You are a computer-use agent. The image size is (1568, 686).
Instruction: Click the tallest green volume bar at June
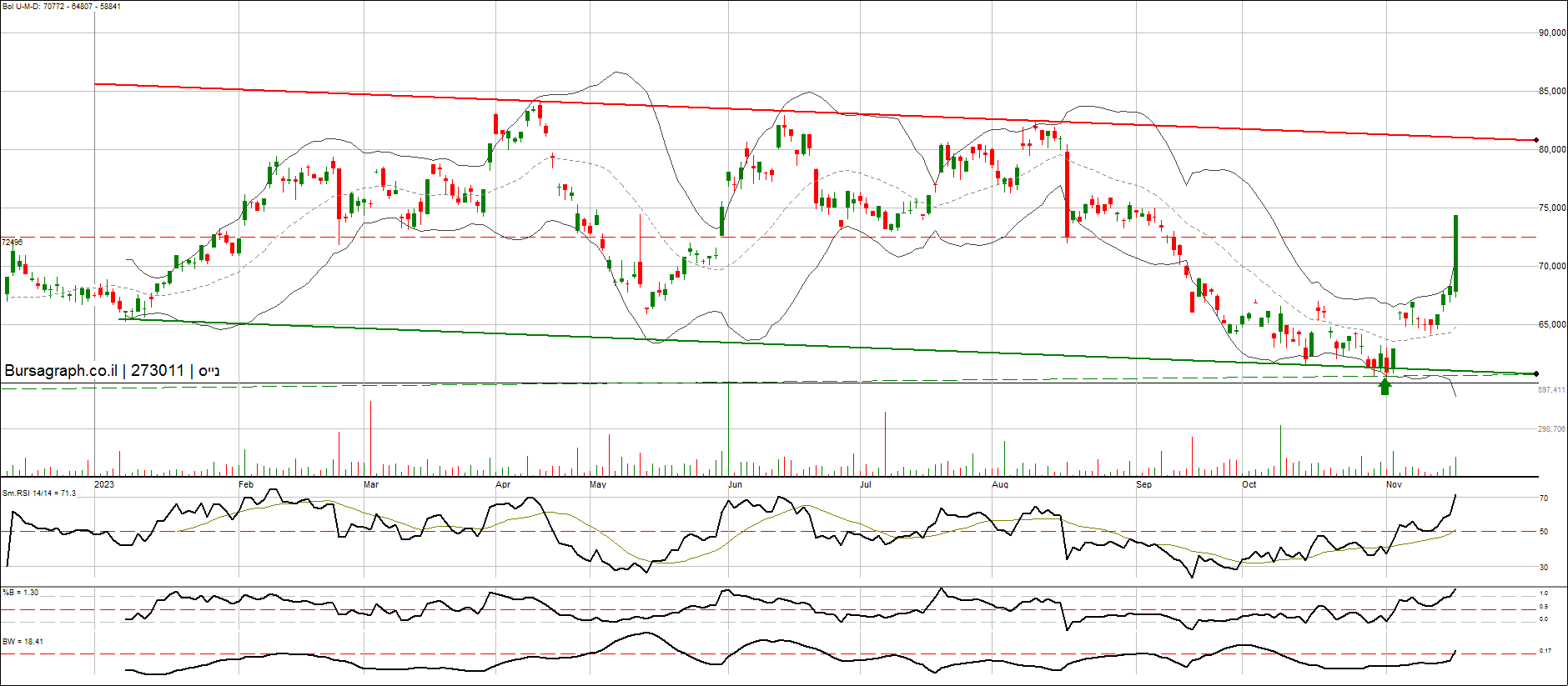point(728,428)
